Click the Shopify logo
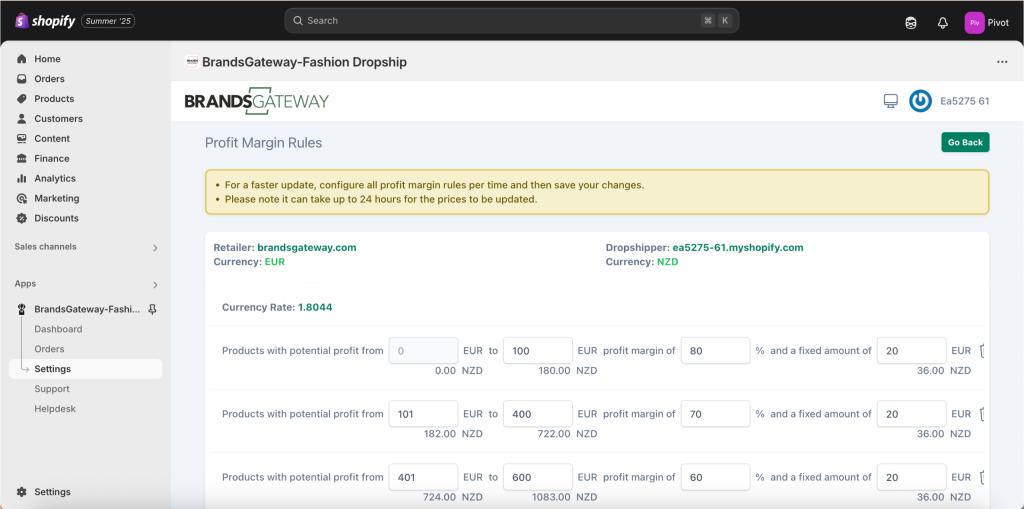 [46, 21]
